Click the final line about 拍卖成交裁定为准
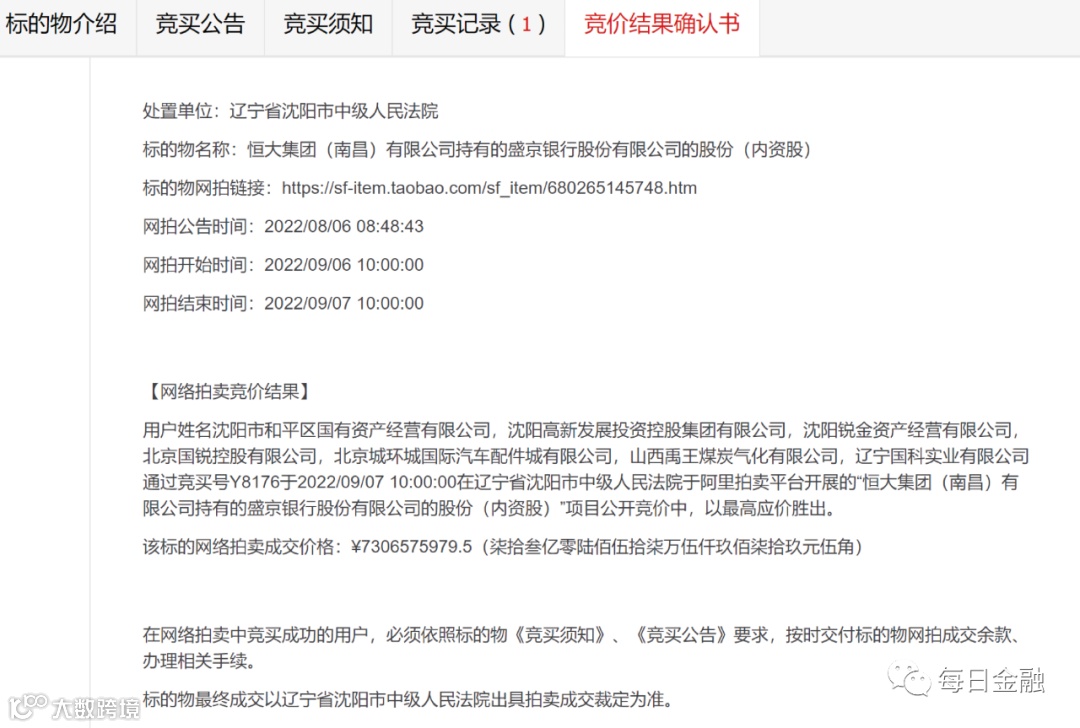Screen dimensions: 1080x728 (x=408, y=700)
